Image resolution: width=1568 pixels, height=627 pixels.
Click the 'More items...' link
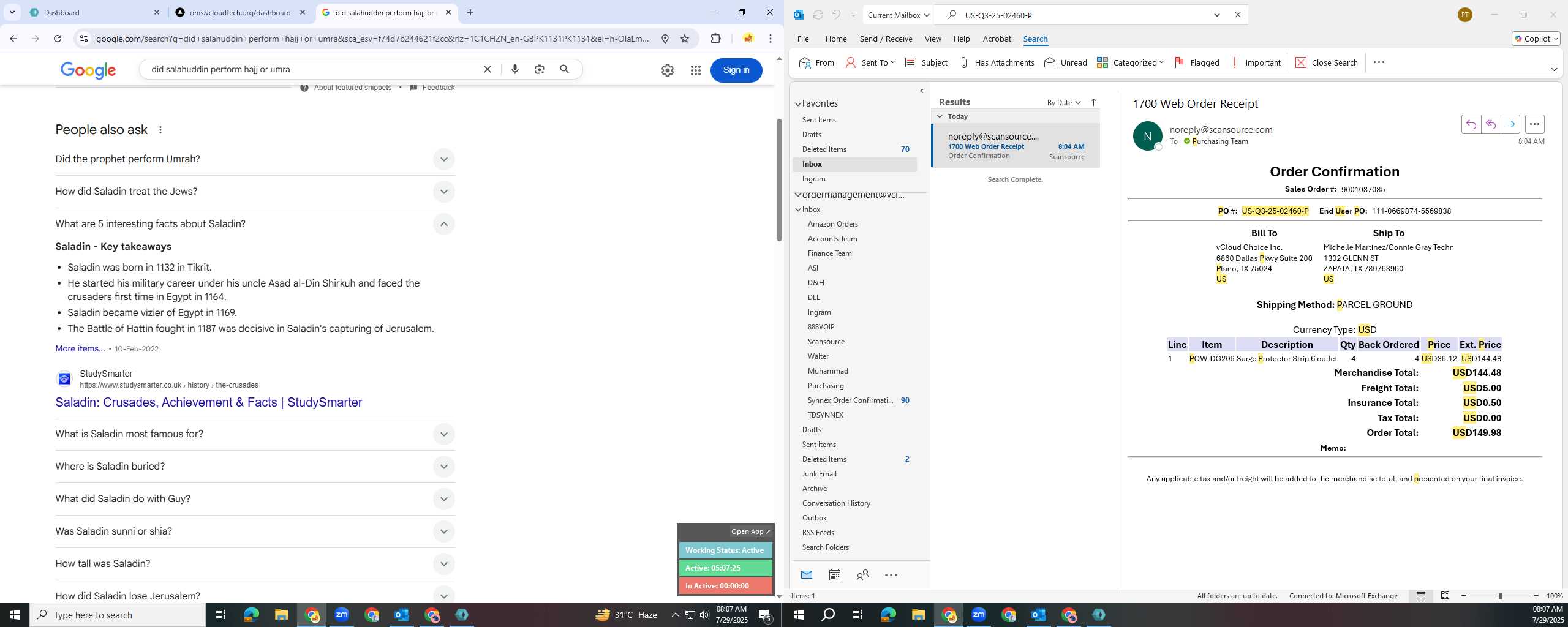pyautogui.click(x=80, y=348)
